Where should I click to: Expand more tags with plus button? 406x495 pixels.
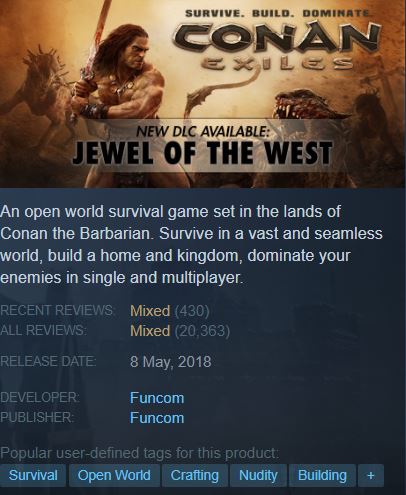coord(371,475)
